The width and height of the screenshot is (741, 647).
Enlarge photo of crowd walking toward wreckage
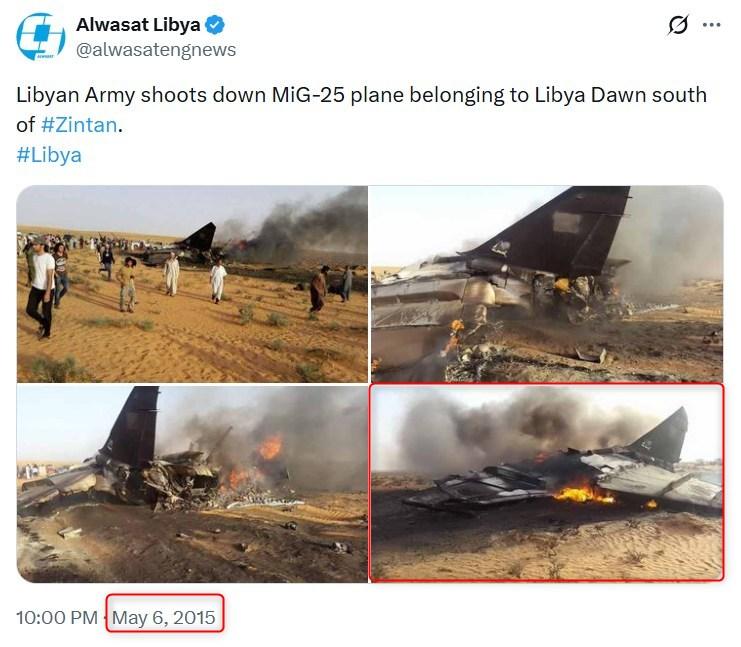(x=192, y=284)
